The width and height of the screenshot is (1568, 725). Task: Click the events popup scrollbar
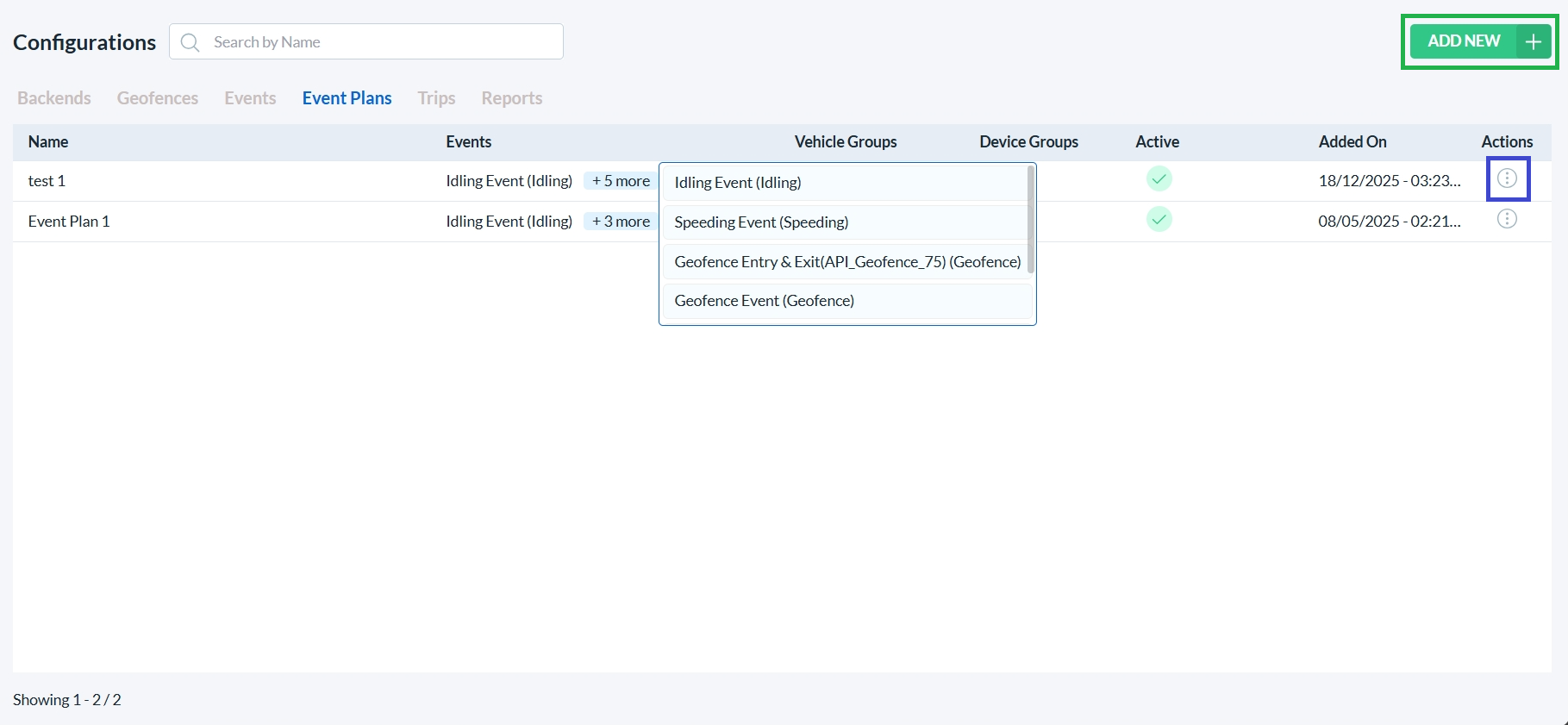tap(1030, 220)
